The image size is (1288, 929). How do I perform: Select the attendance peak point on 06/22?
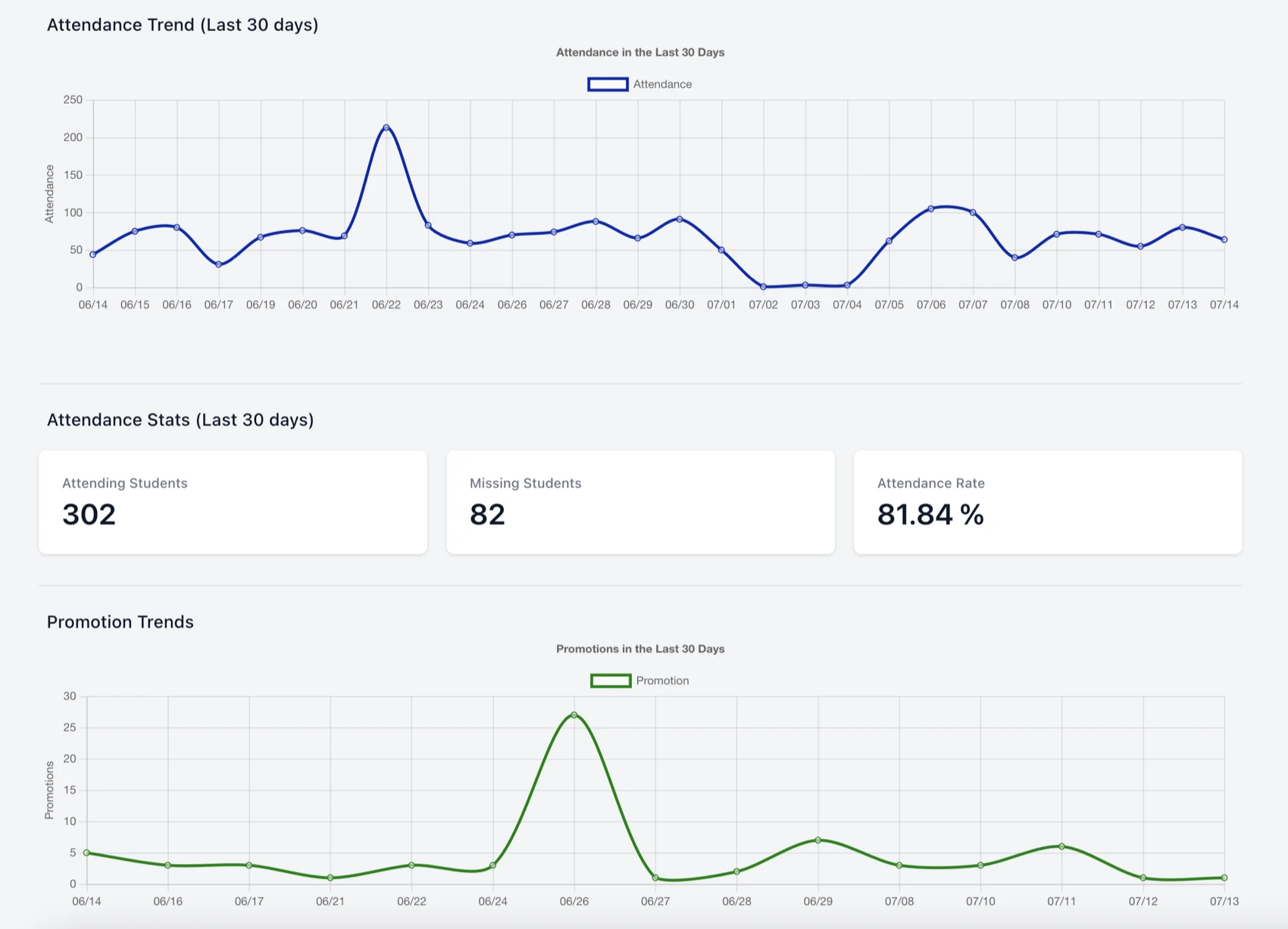coord(387,127)
